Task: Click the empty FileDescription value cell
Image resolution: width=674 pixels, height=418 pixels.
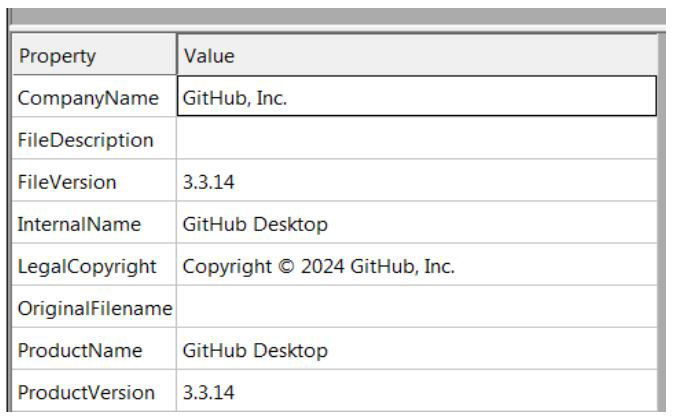Action: (417, 138)
